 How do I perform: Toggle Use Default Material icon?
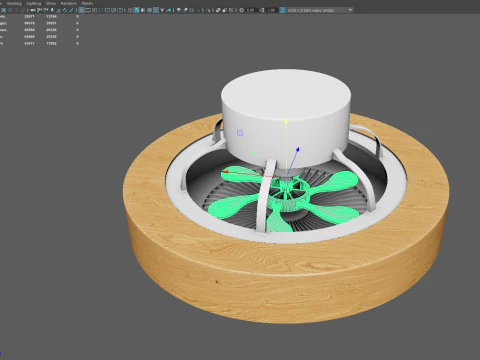click(x=143, y=10)
